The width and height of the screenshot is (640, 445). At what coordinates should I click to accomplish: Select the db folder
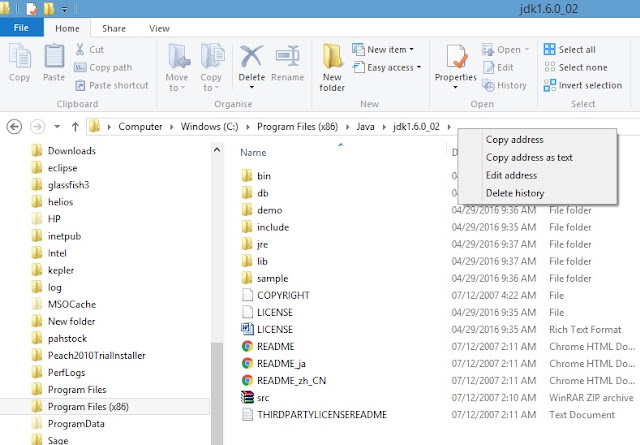(262, 193)
